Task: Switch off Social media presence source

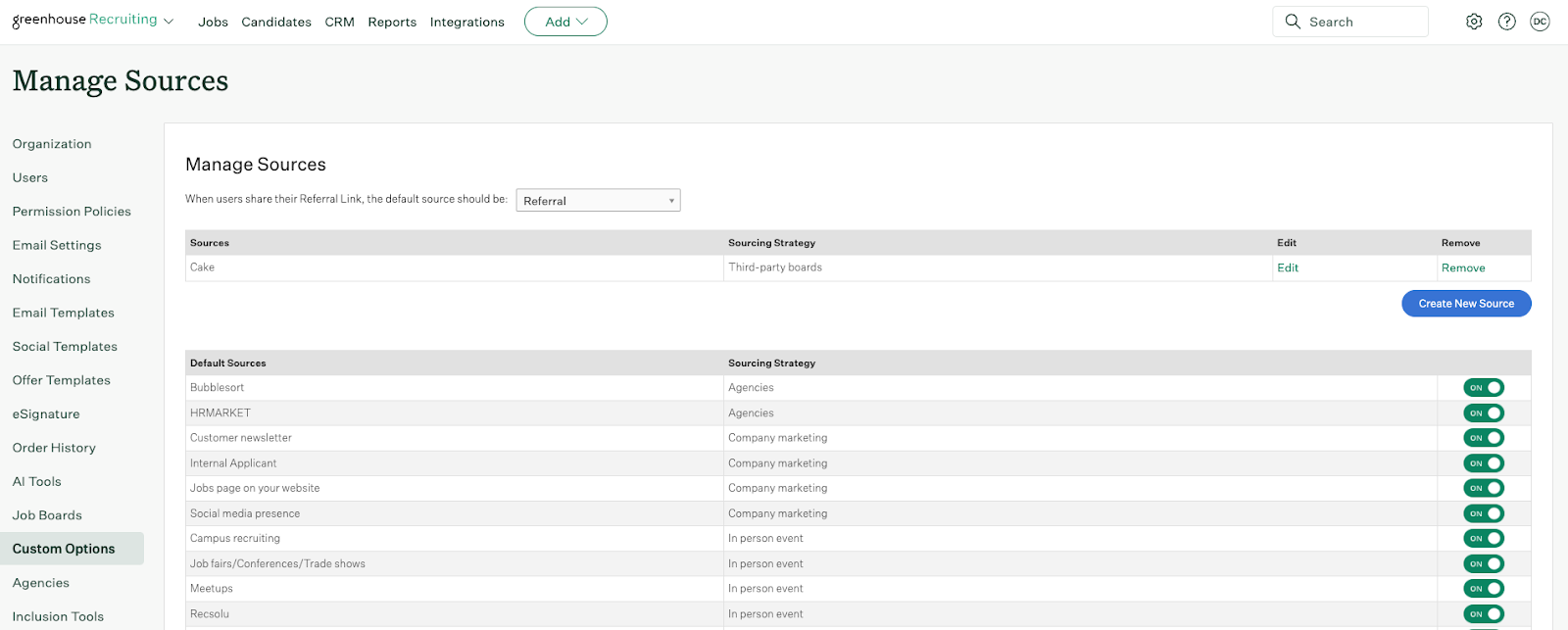Action: tap(1484, 513)
